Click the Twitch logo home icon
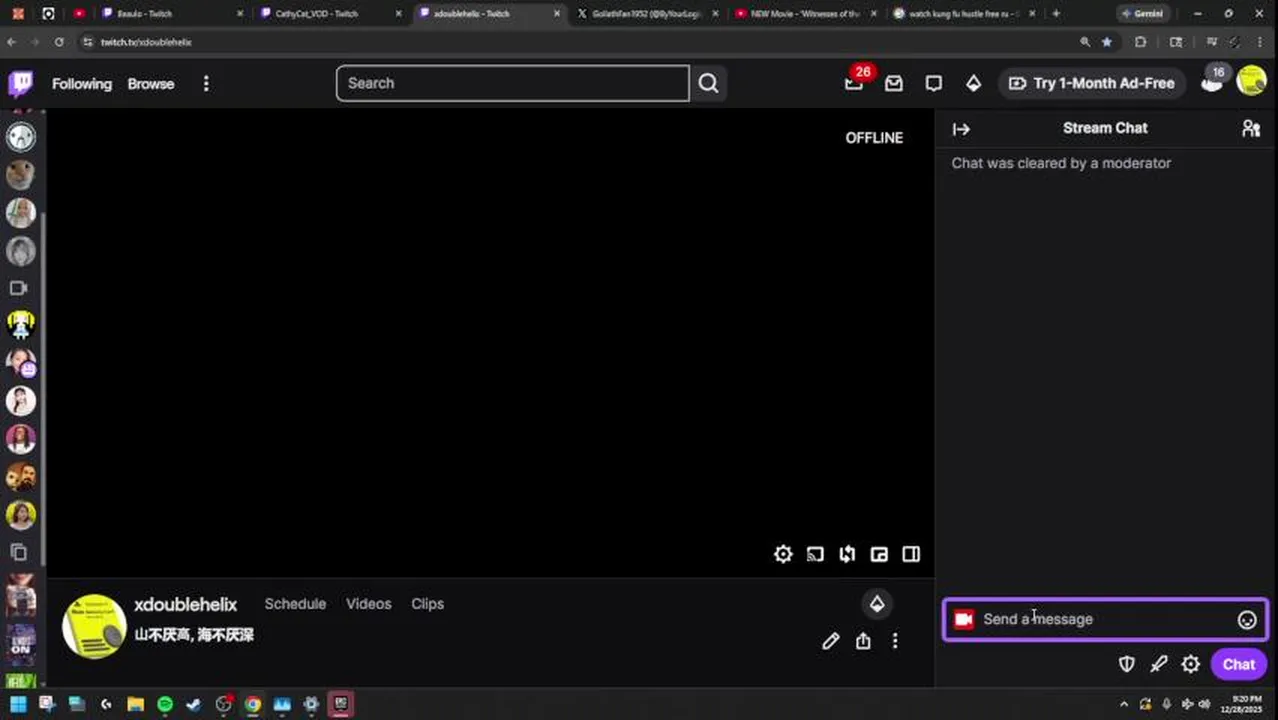1278x720 pixels. pos(20,83)
